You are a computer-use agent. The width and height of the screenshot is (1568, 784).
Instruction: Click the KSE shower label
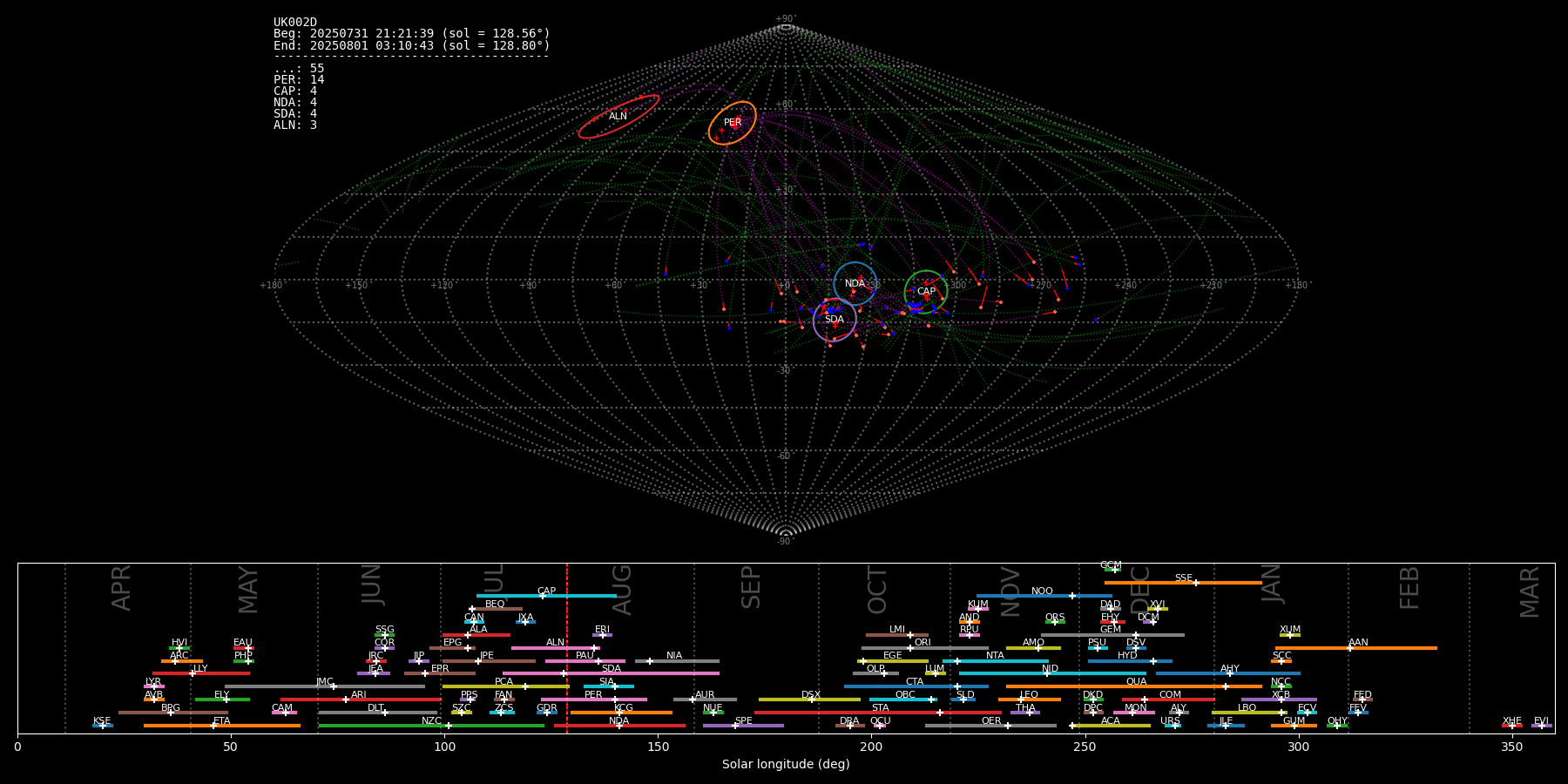[102, 720]
